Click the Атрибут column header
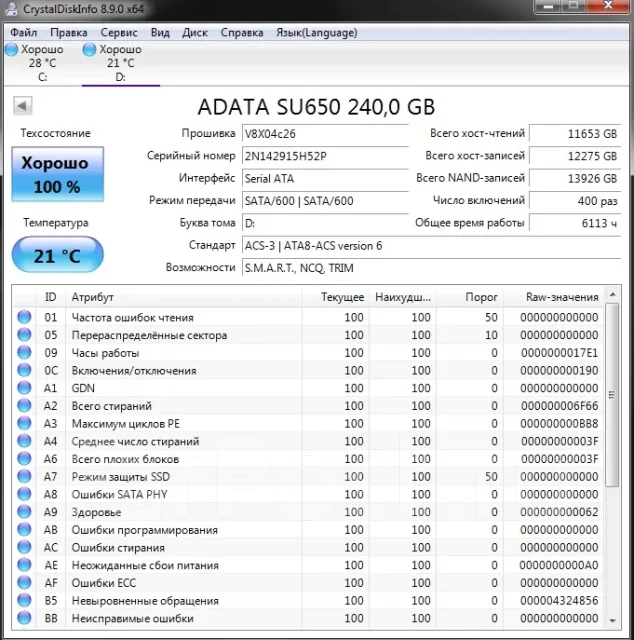The width and height of the screenshot is (634, 640). pyautogui.click(x=184, y=297)
